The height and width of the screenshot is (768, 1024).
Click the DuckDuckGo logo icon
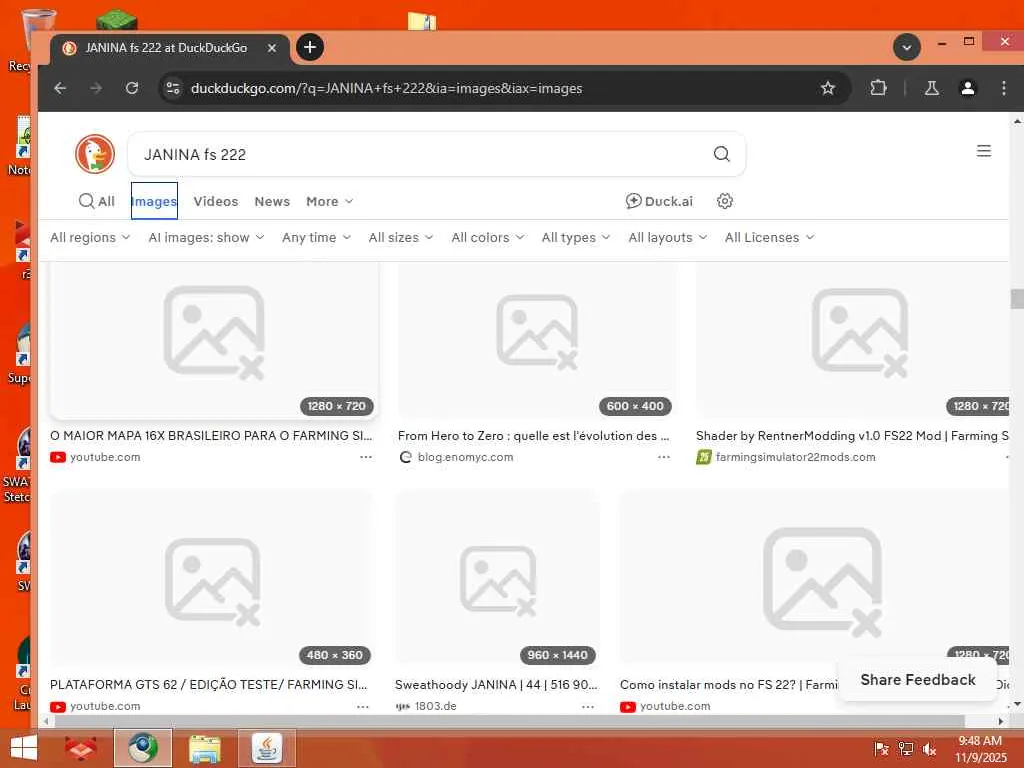pos(95,154)
